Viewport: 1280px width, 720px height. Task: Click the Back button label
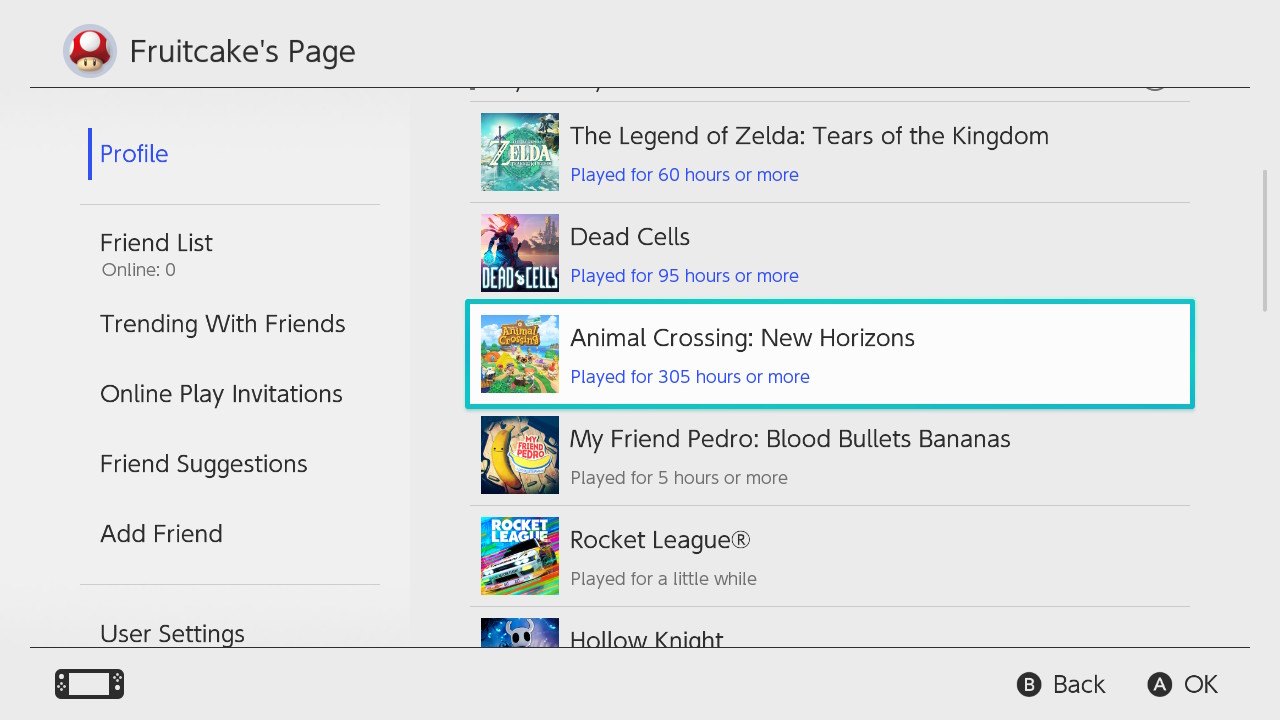pyautogui.click(x=1078, y=684)
